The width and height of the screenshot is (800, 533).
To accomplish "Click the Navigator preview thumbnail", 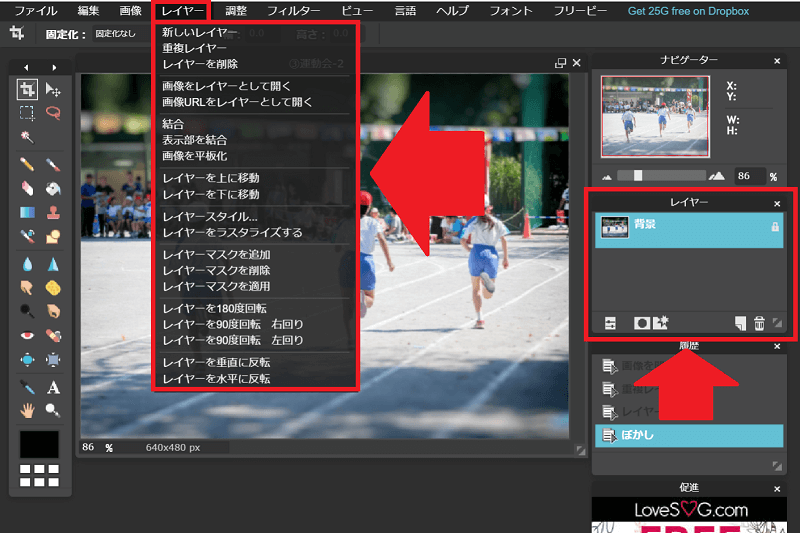I will (655, 116).
